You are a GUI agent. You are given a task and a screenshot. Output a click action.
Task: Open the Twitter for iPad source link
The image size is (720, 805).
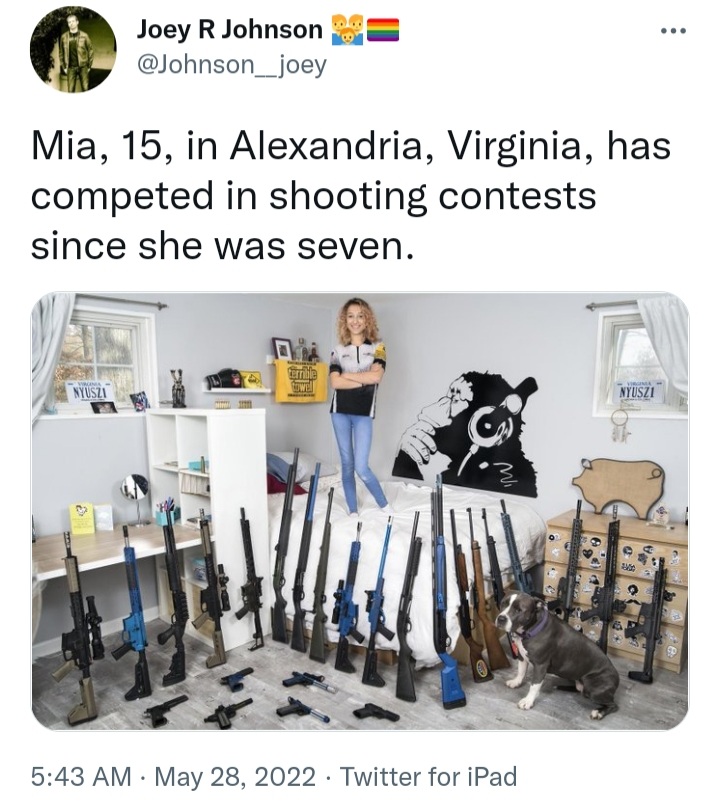coord(428,777)
